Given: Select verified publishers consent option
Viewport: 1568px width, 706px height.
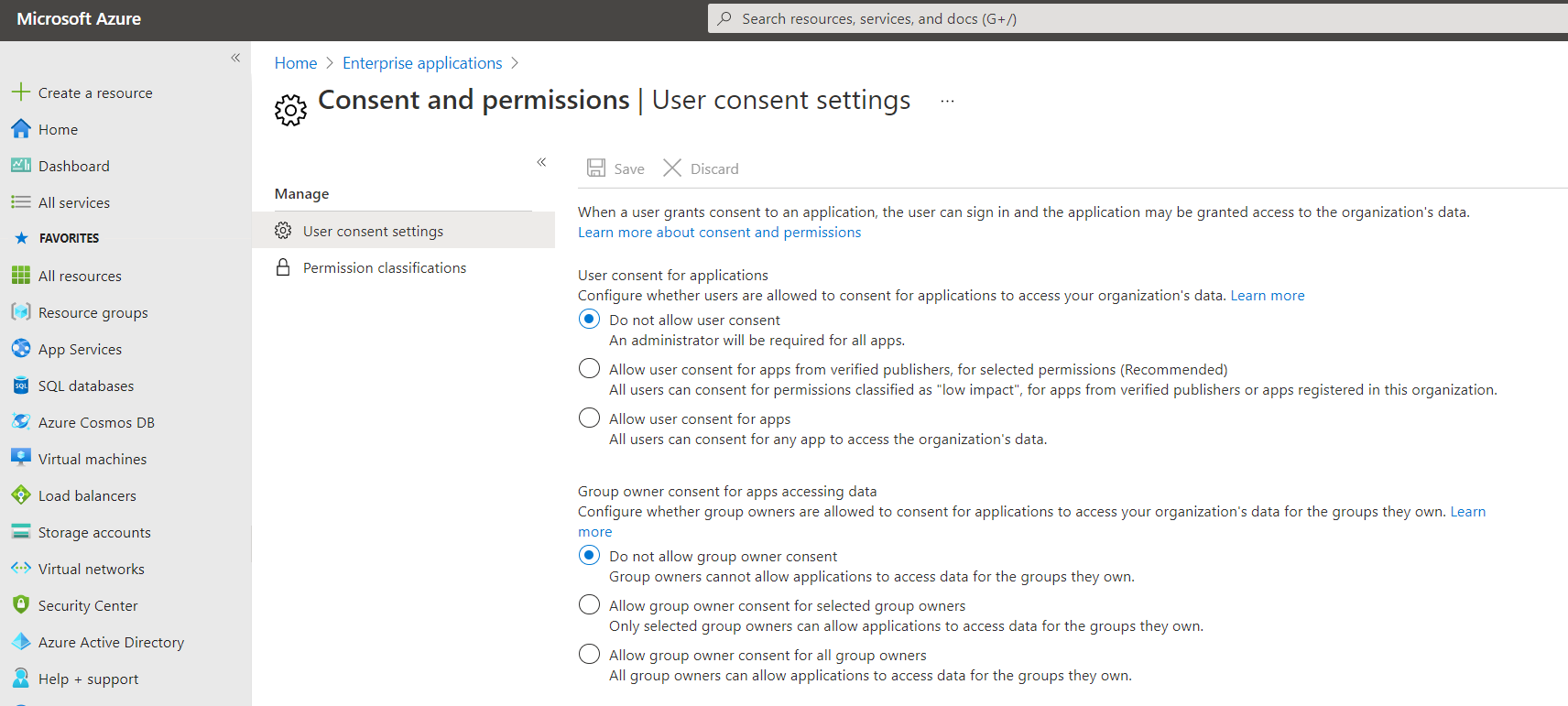Looking at the screenshot, I should 589,369.
